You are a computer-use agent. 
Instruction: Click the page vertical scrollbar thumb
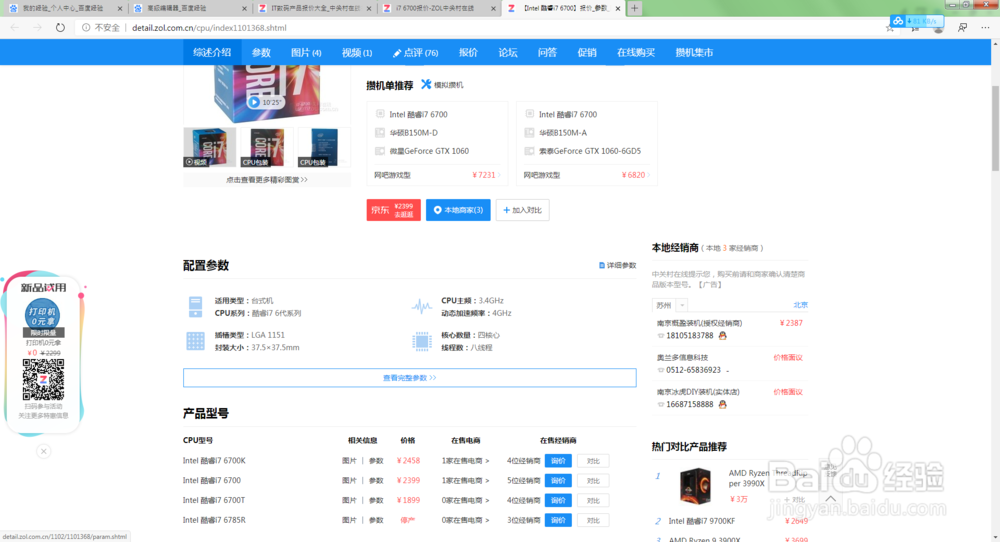click(995, 128)
